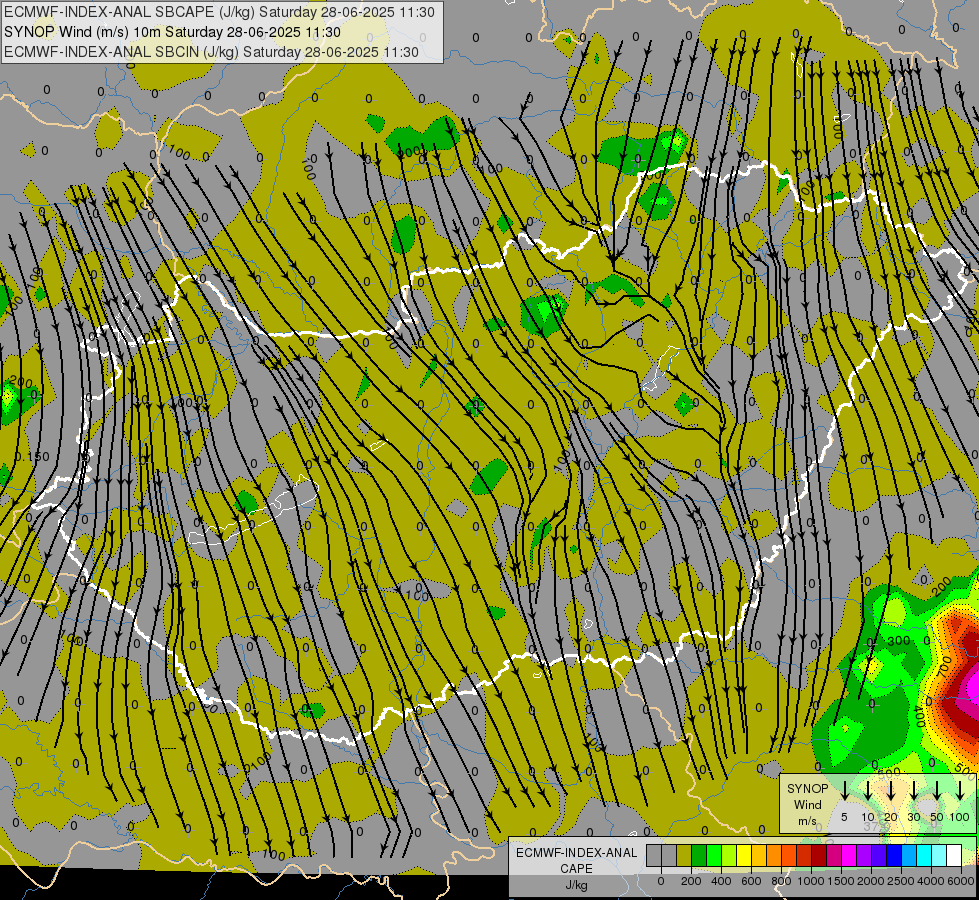Click the 400 tick label on CAPE scale
Image resolution: width=979 pixels, height=900 pixels.
tap(721, 881)
